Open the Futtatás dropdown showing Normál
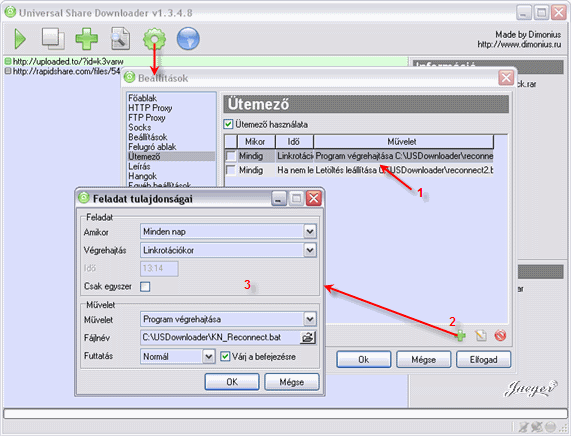 (177, 356)
